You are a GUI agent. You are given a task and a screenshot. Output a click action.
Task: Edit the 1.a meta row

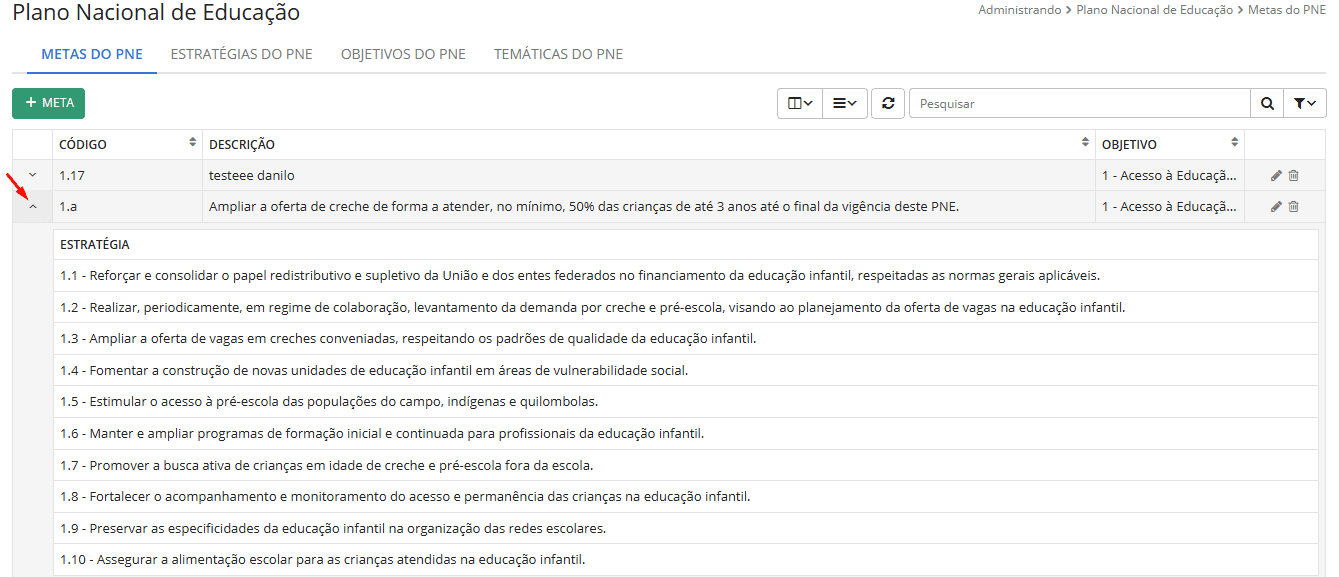pyautogui.click(x=1276, y=207)
